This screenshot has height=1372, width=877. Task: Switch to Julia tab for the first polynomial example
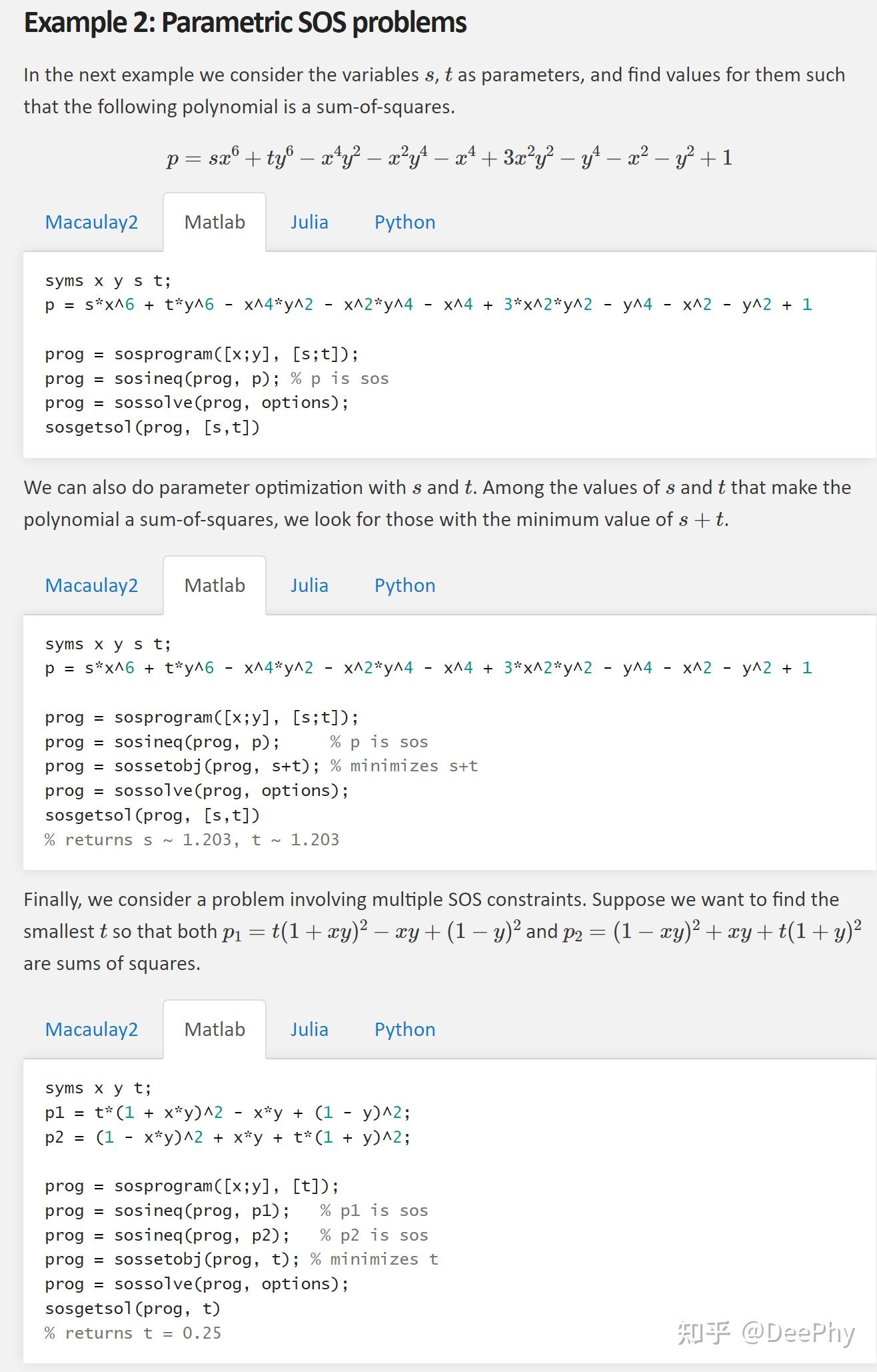[x=309, y=222]
